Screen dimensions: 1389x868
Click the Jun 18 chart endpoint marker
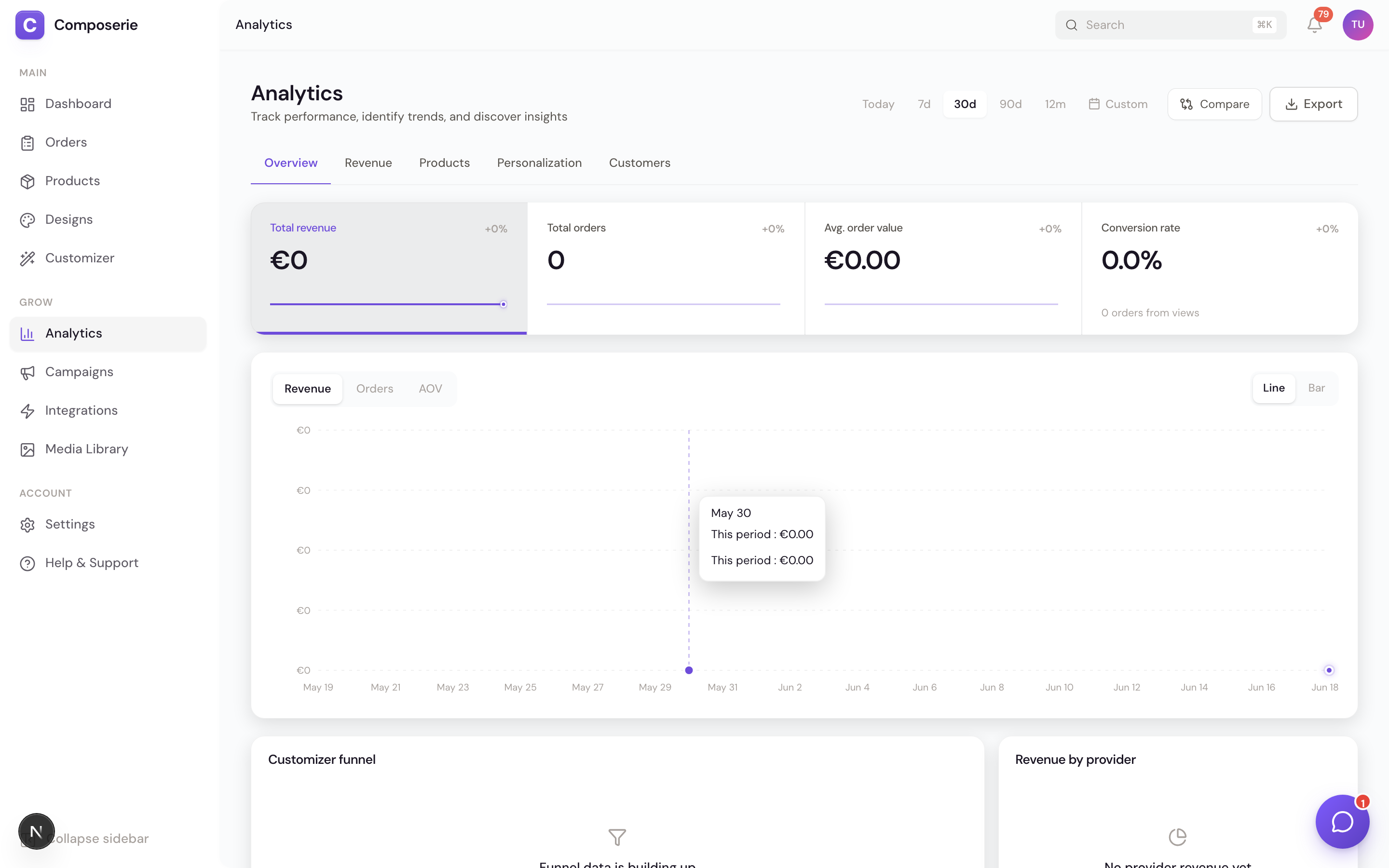pos(1329,670)
